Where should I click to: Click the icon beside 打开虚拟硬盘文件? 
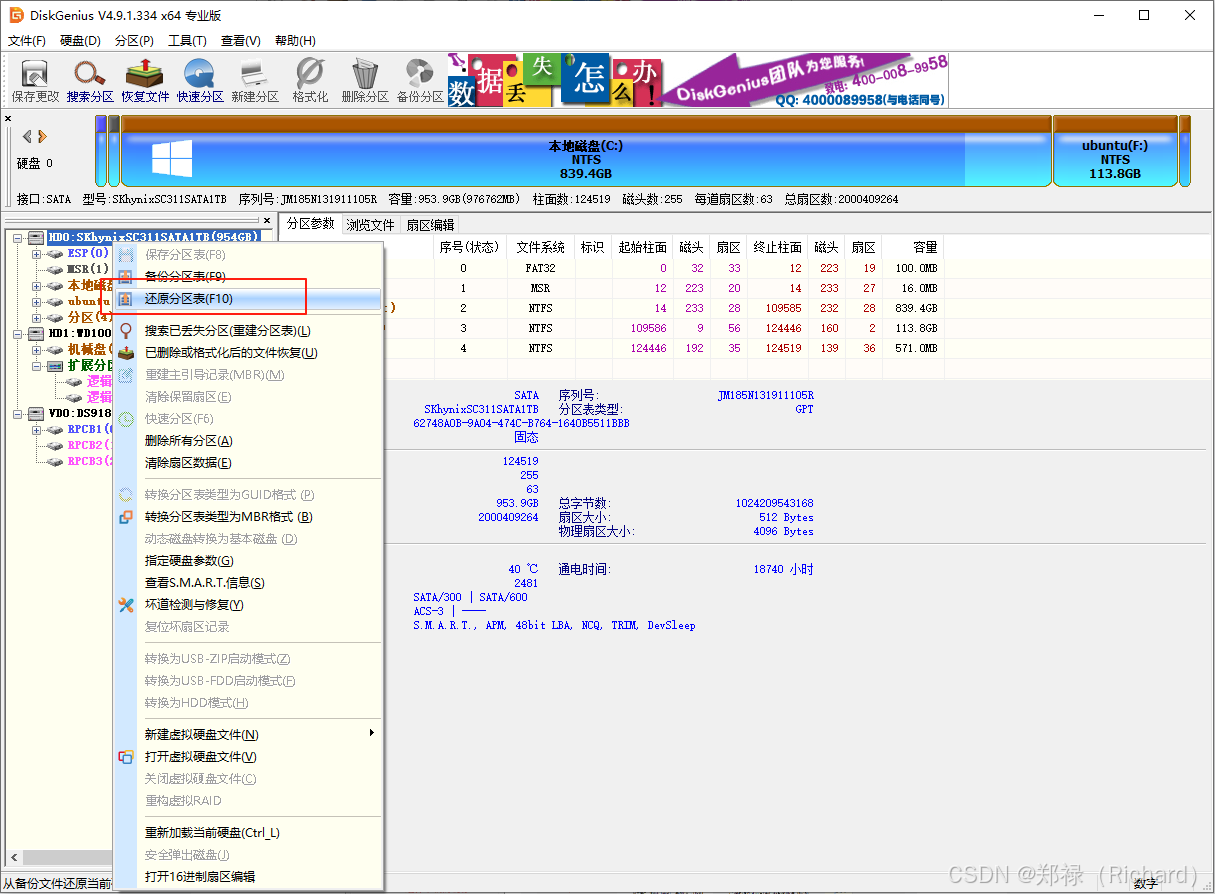(126, 757)
